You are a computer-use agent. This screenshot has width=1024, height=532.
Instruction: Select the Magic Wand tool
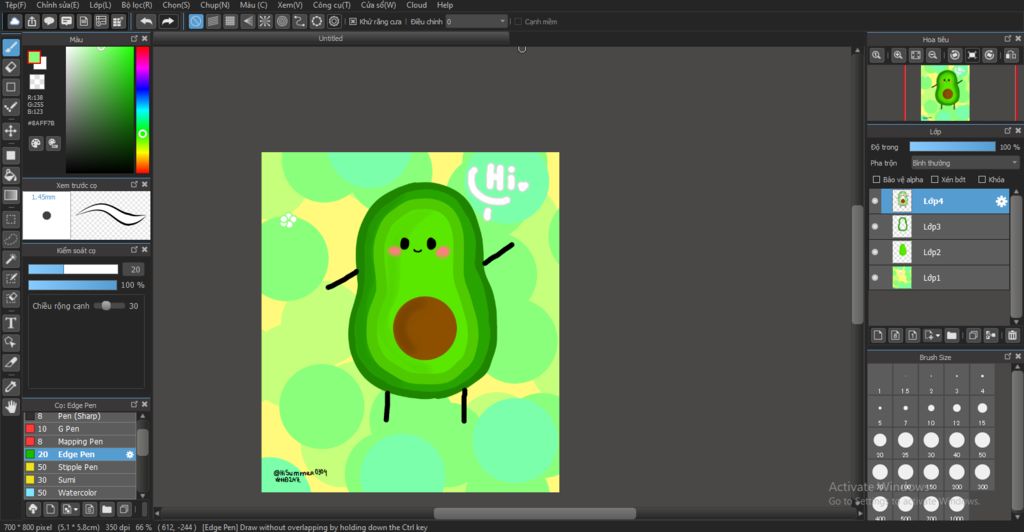(11, 259)
